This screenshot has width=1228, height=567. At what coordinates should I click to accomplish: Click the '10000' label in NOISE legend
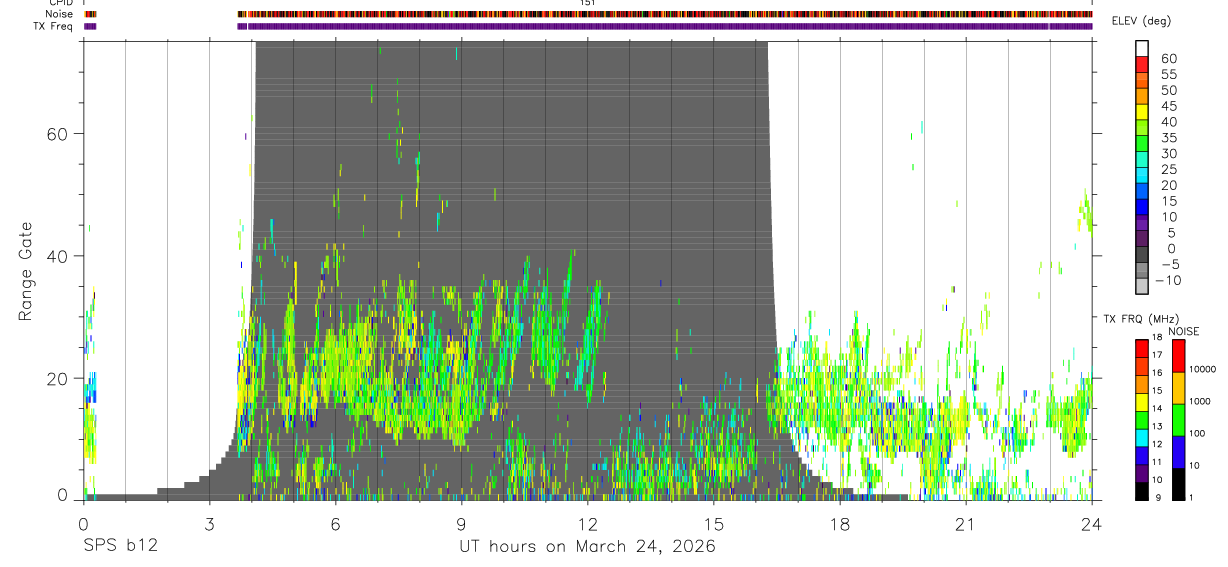1202,369
